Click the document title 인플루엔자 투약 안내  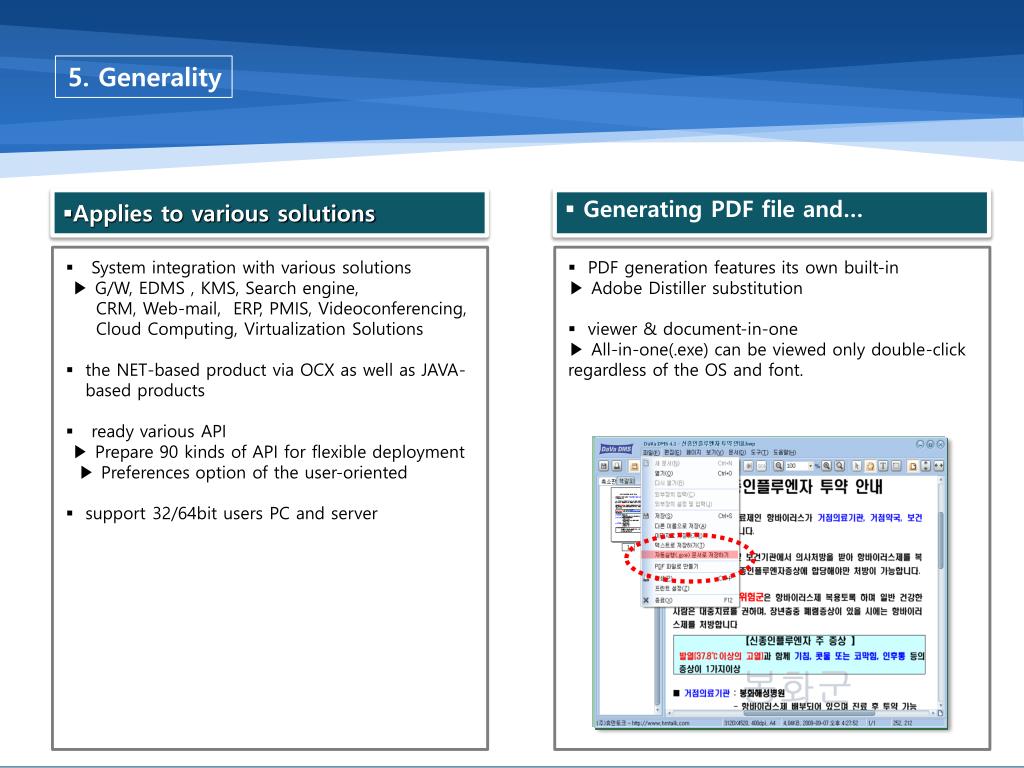(810, 487)
